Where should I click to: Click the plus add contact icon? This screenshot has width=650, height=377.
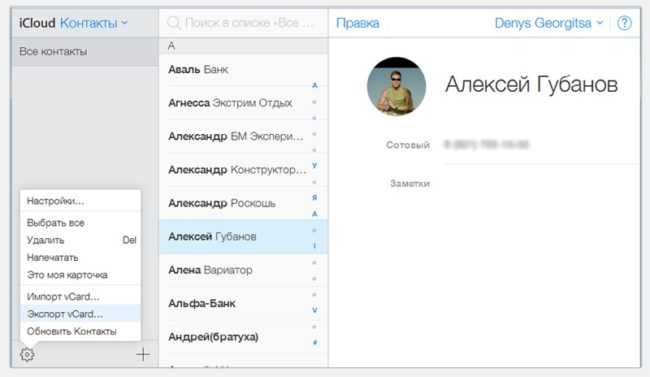coord(143,355)
